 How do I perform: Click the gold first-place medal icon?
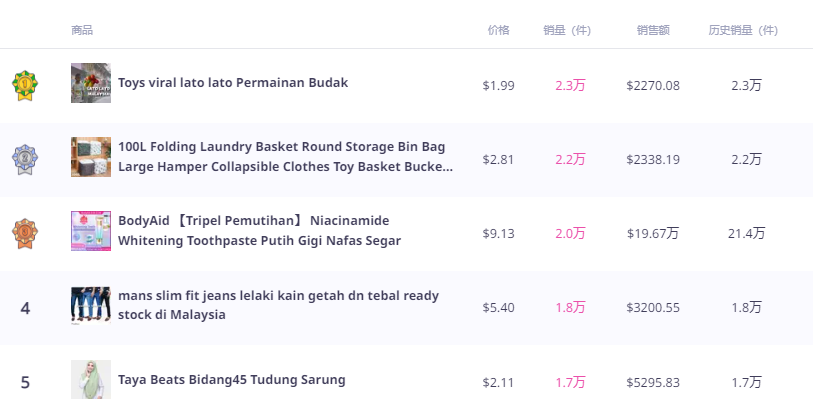[25, 86]
